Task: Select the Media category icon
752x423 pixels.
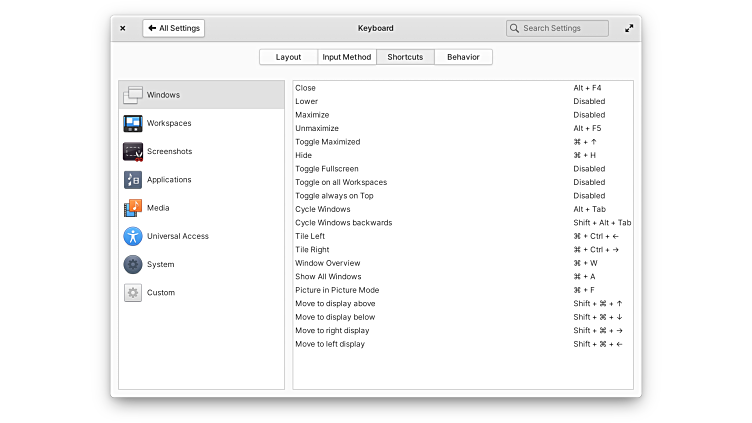Action: [133, 208]
